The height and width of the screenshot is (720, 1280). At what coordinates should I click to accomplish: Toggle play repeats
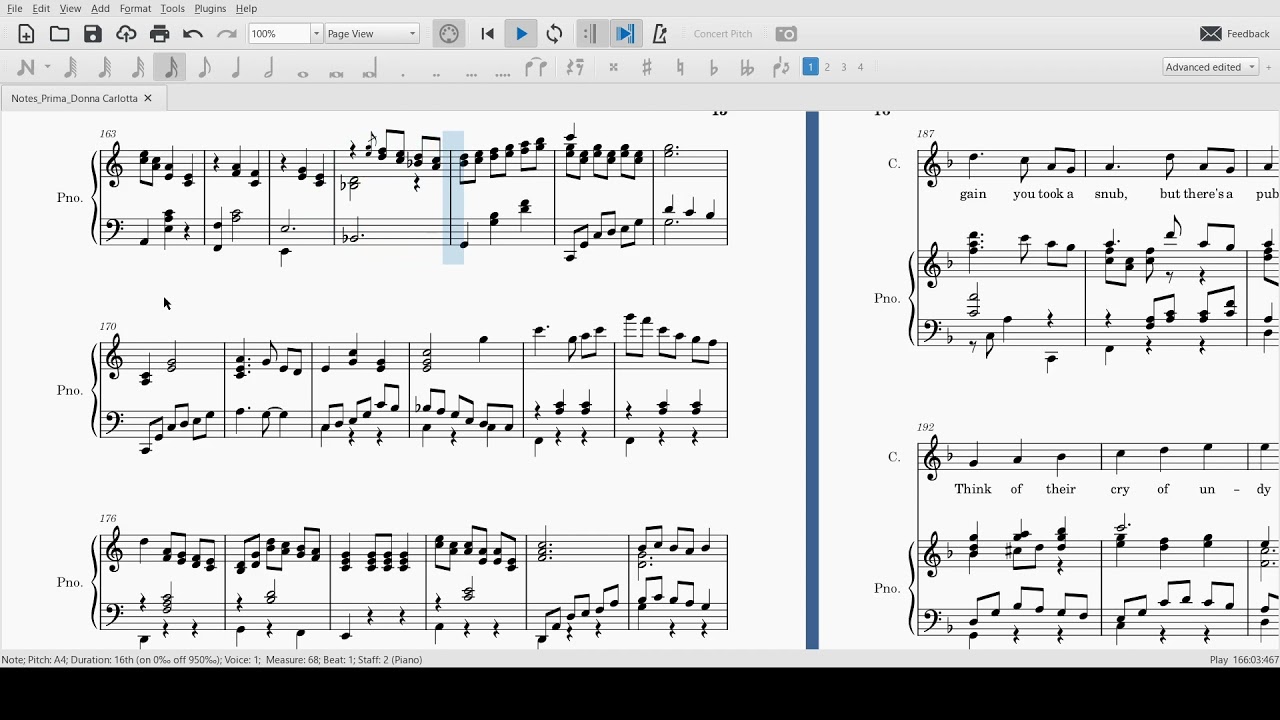590,34
